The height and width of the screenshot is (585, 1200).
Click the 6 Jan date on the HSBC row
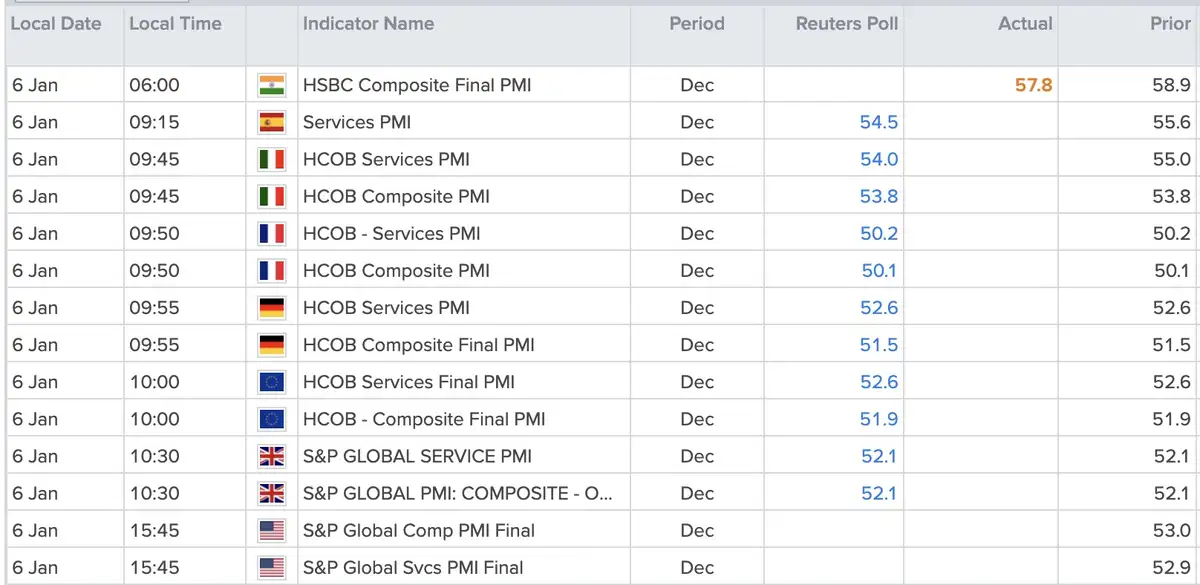35,85
